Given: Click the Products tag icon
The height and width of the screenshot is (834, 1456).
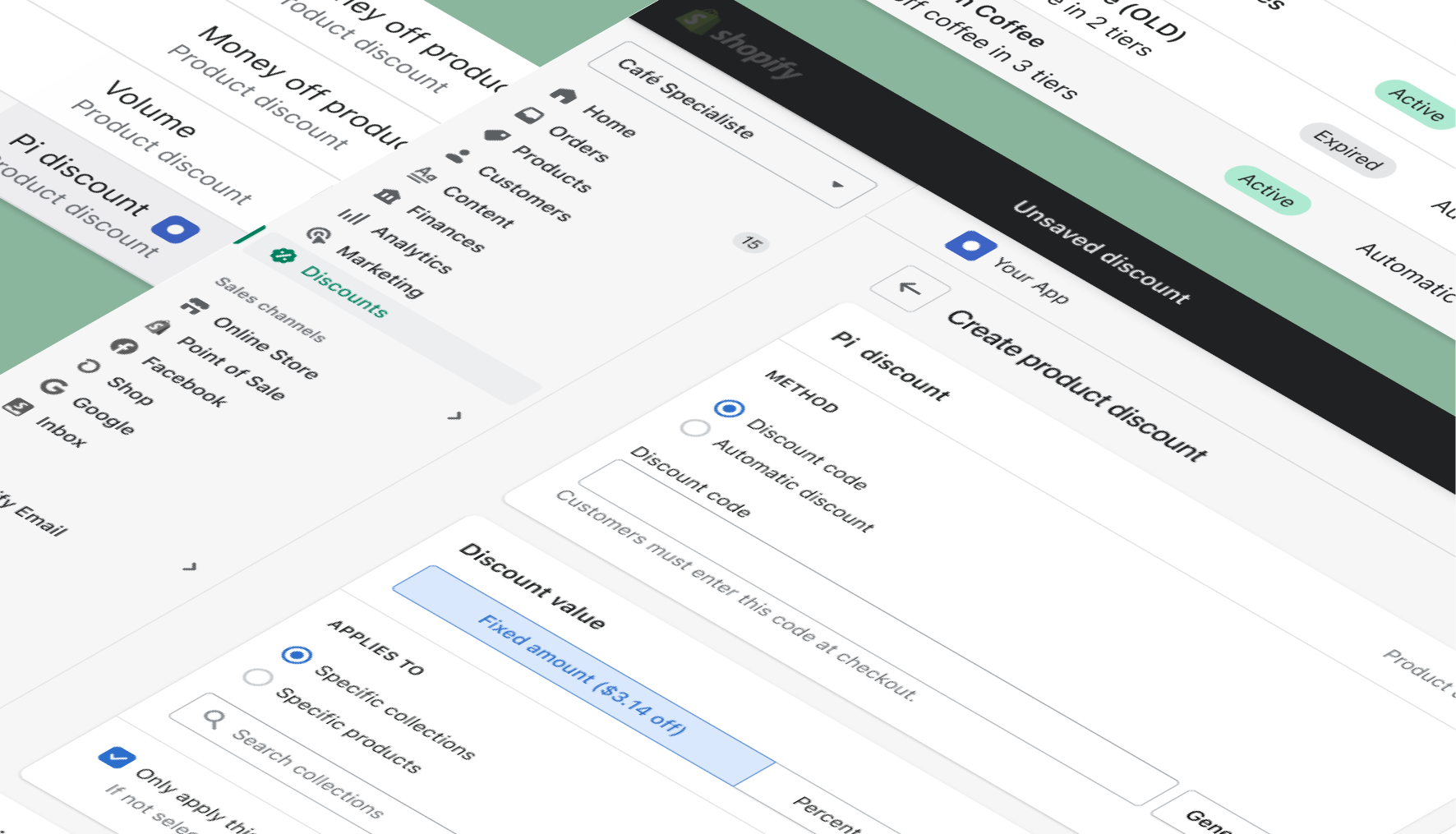Looking at the screenshot, I should pyautogui.click(x=496, y=135).
